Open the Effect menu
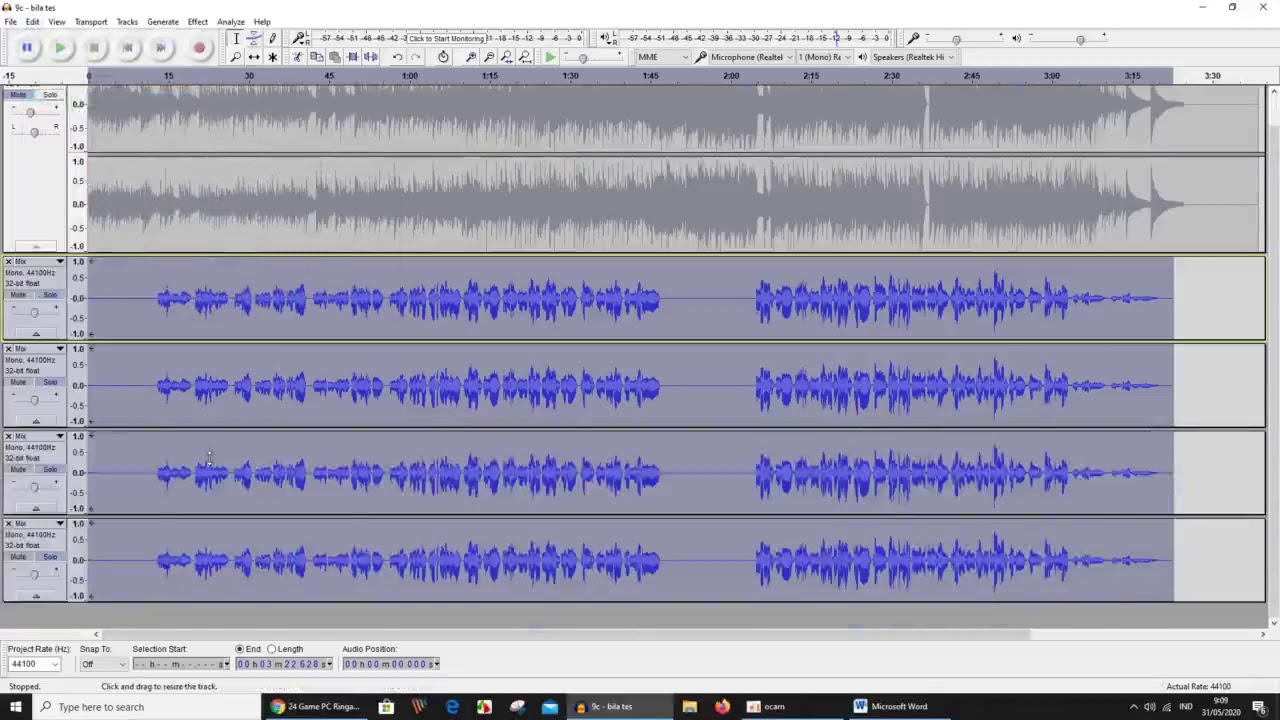 pyautogui.click(x=198, y=22)
